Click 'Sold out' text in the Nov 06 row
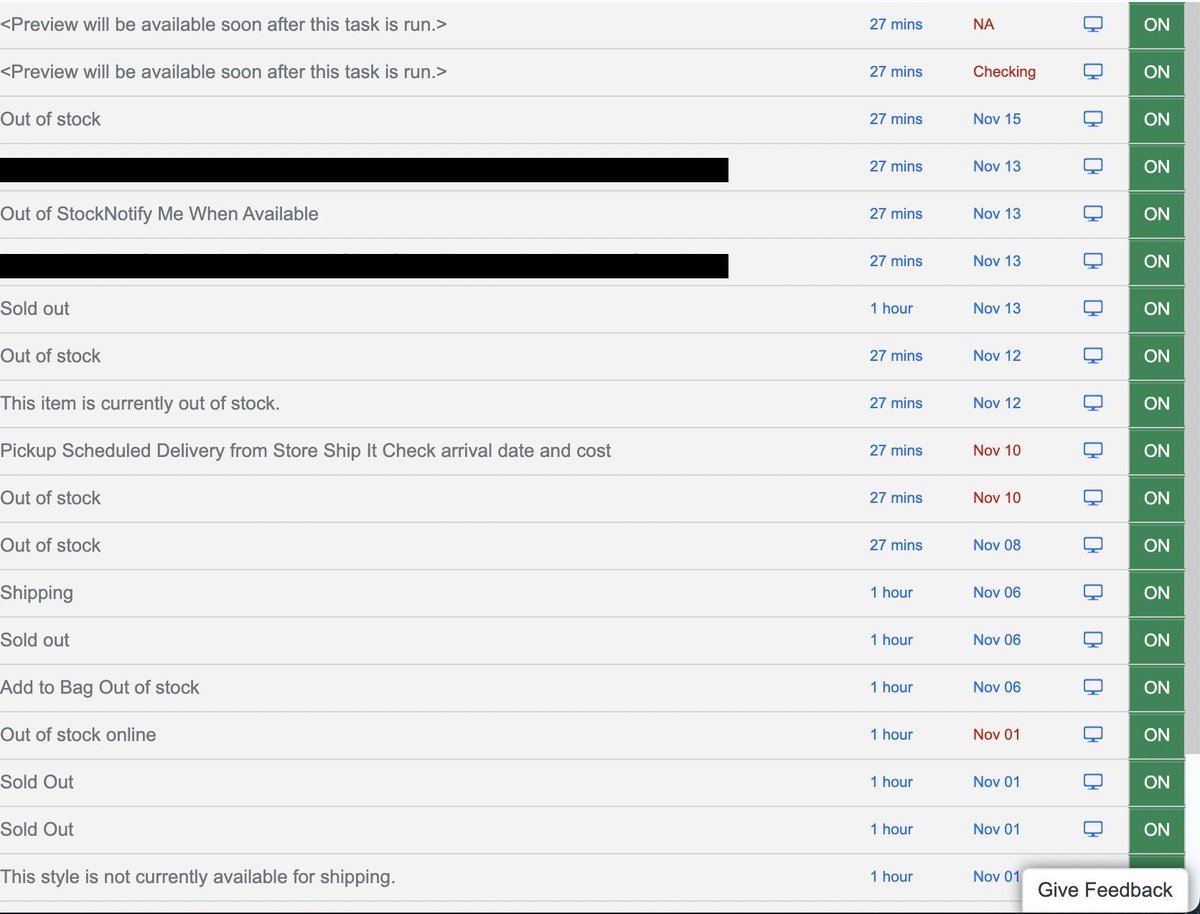 [35, 639]
